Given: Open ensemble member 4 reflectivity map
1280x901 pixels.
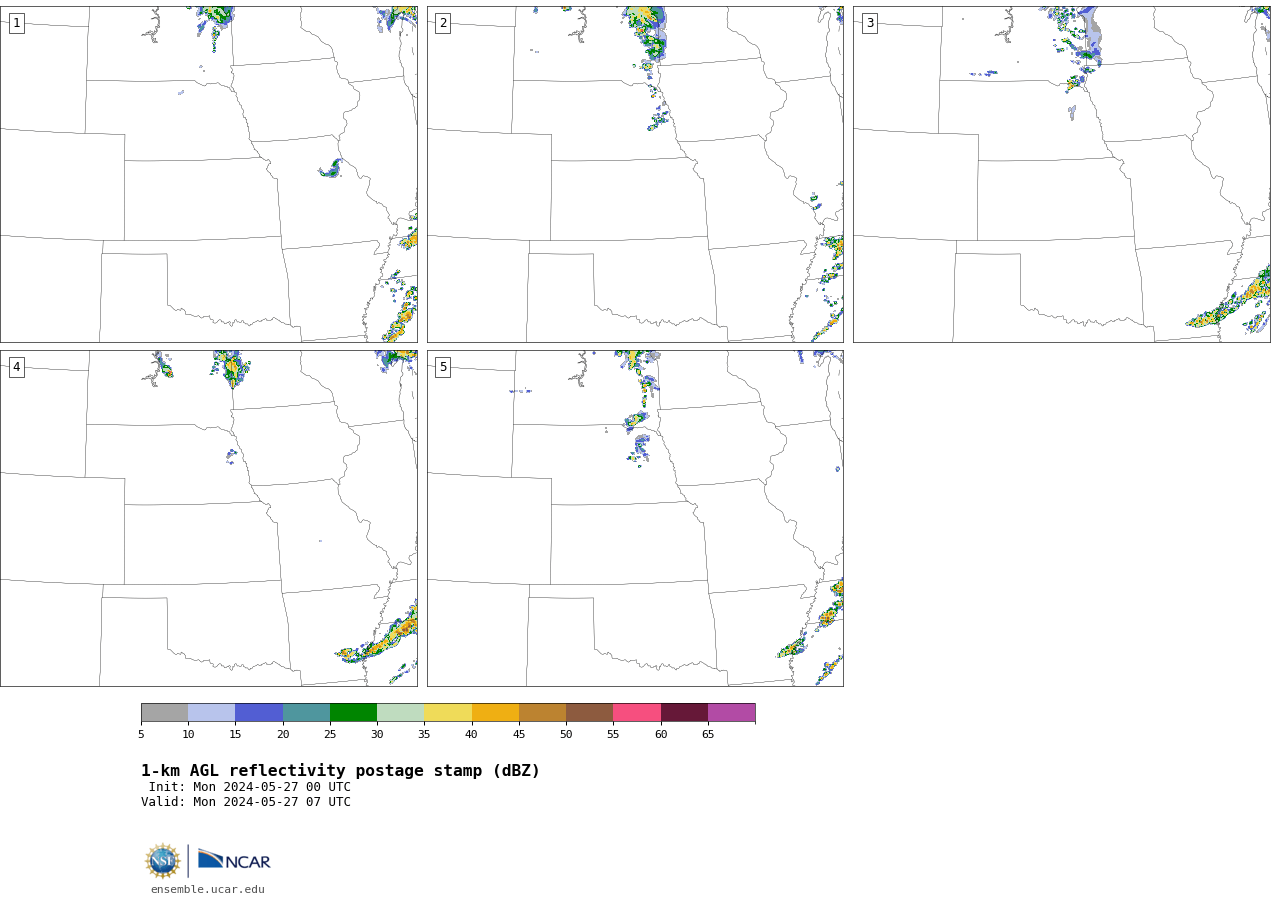Looking at the screenshot, I should tap(209, 518).
